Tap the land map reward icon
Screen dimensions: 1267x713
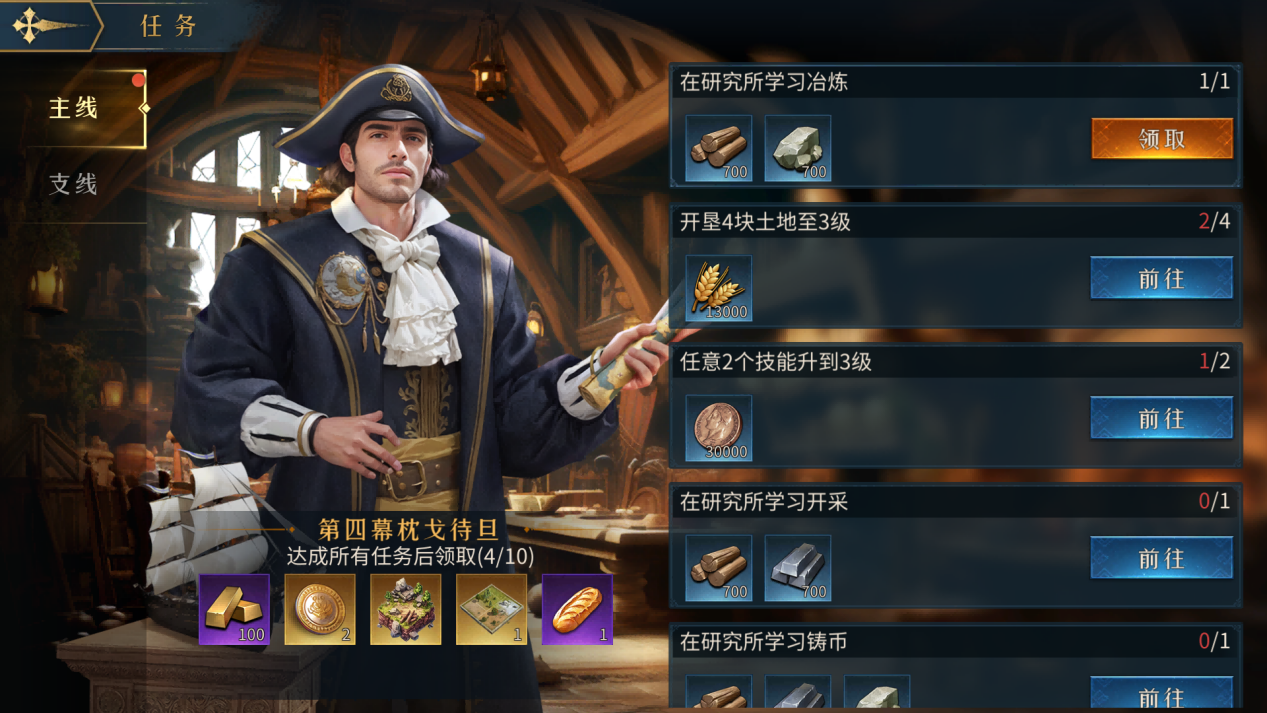coord(491,609)
